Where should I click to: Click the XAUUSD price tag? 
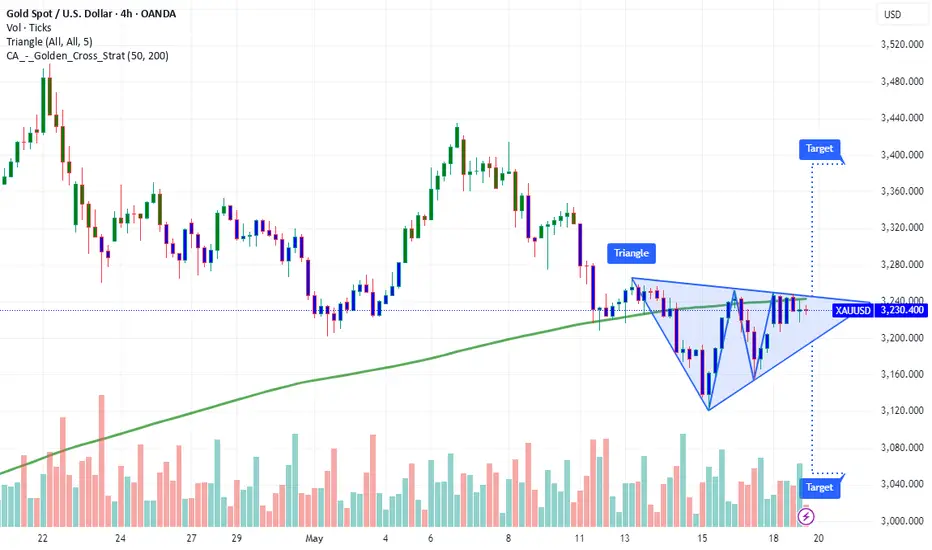(x=852, y=310)
